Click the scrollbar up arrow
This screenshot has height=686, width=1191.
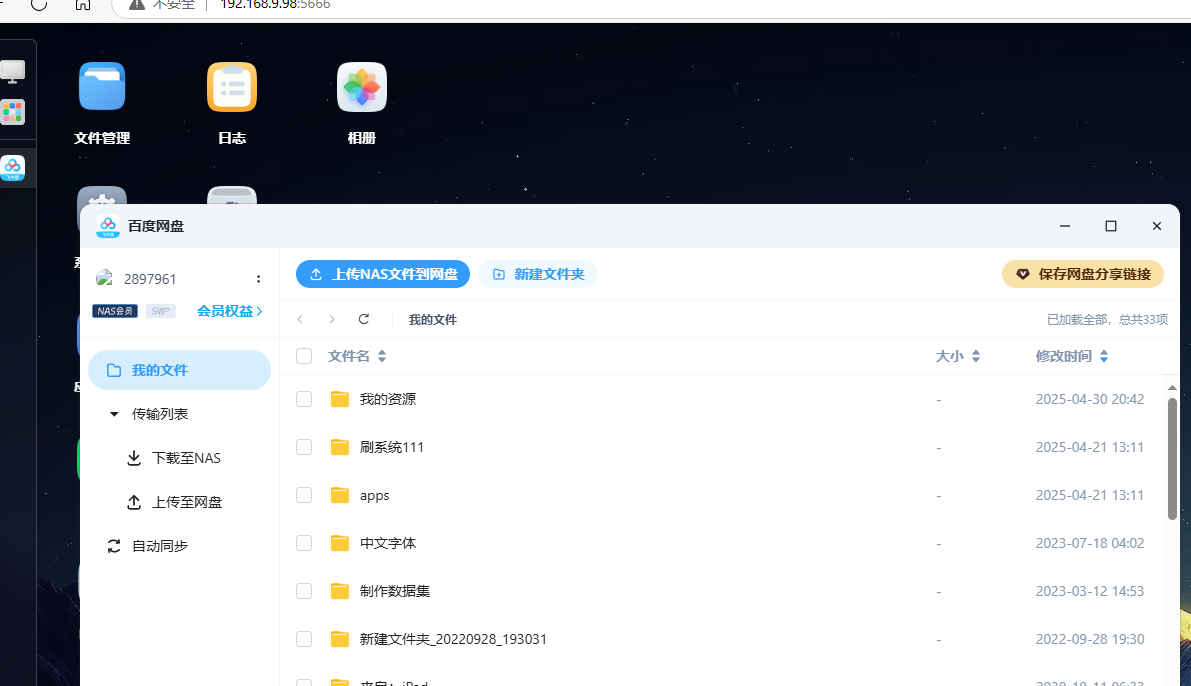point(1172,387)
